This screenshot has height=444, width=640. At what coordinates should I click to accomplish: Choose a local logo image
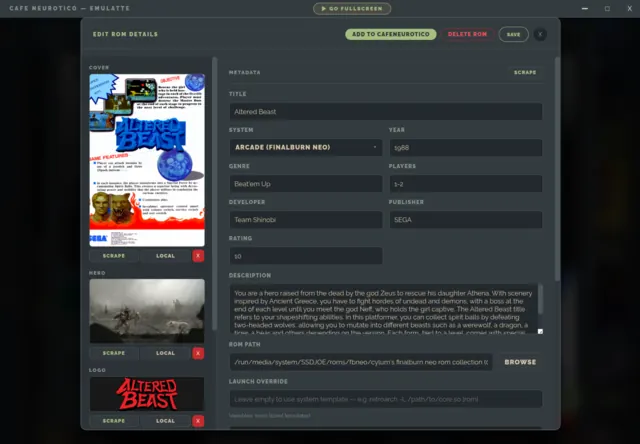pos(165,421)
